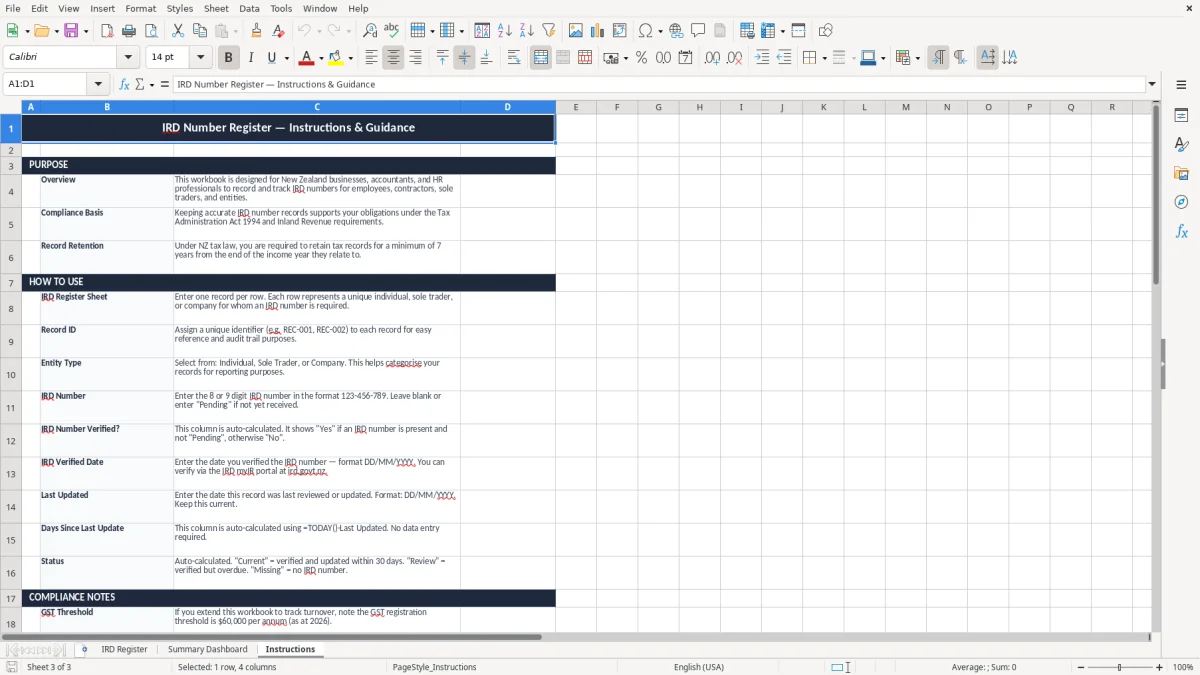Click the Save document icon
1200x675 pixels.
tap(71, 31)
